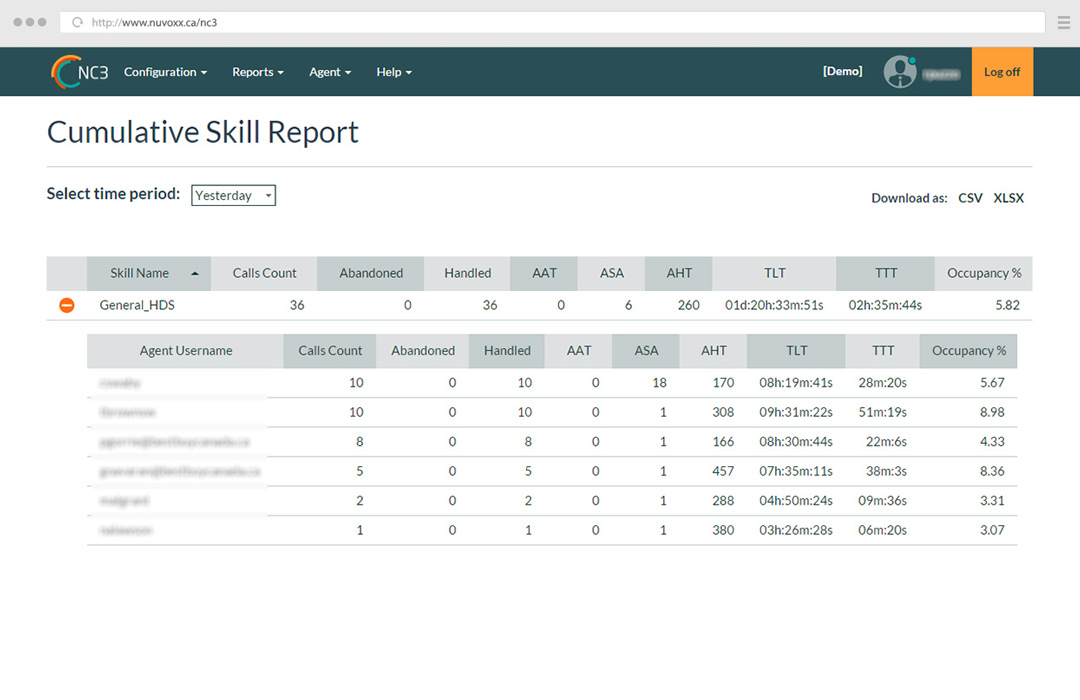Sort agent table by ASA
1080x700 pixels.
646,351
